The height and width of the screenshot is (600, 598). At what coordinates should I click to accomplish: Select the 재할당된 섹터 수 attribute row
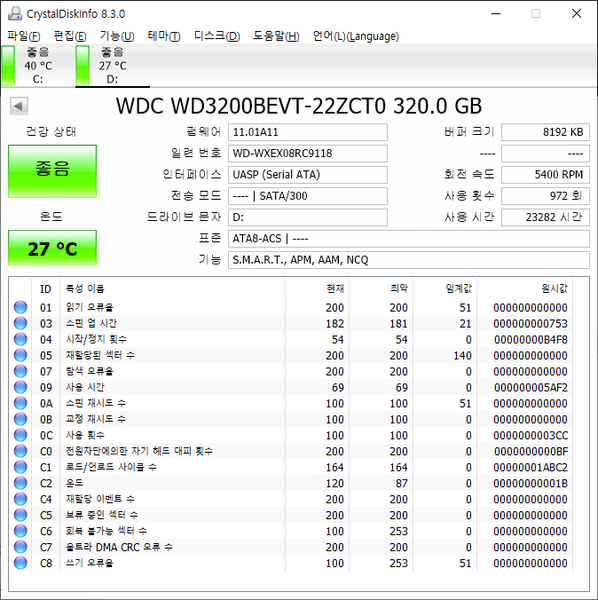click(x=291, y=355)
